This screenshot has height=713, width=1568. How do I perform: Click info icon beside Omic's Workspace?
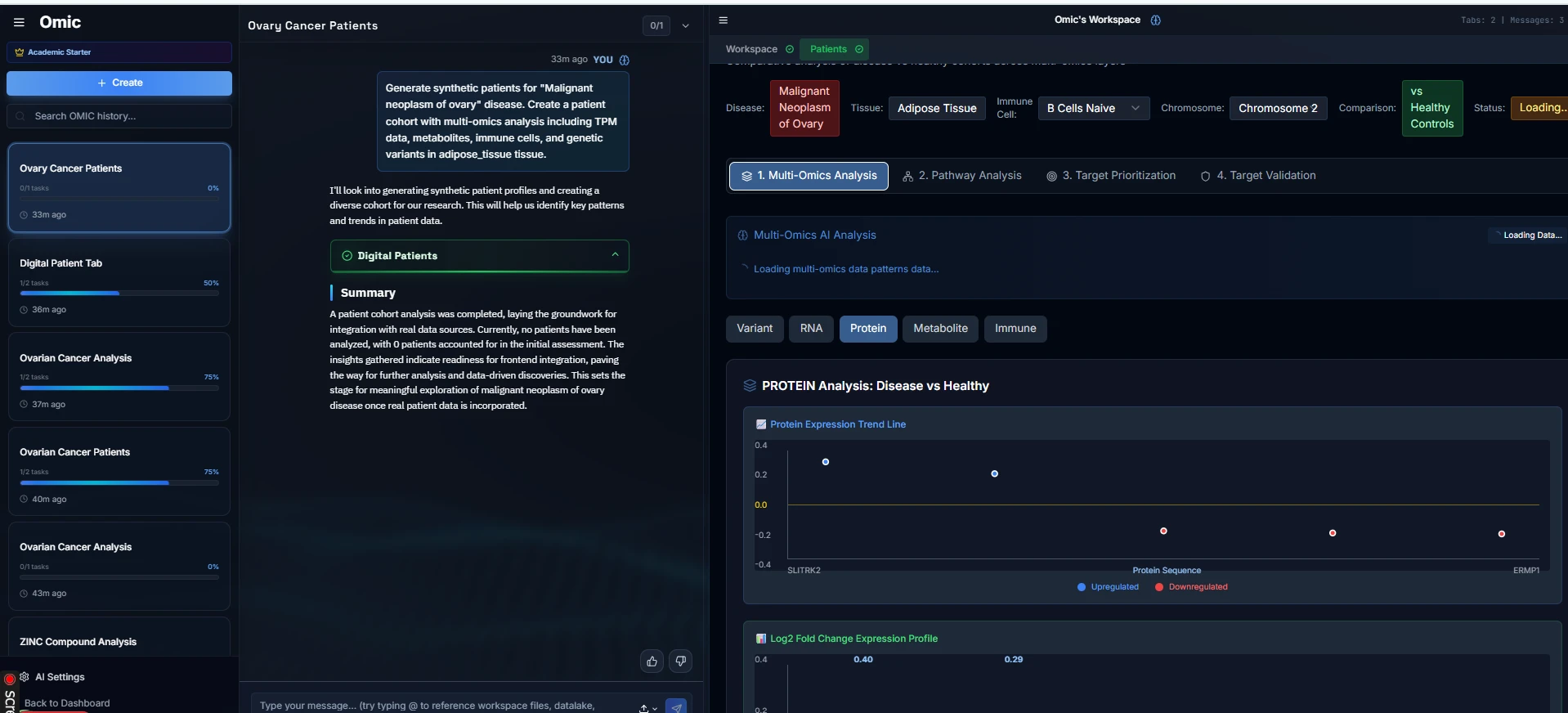click(x=1156, y=20)
